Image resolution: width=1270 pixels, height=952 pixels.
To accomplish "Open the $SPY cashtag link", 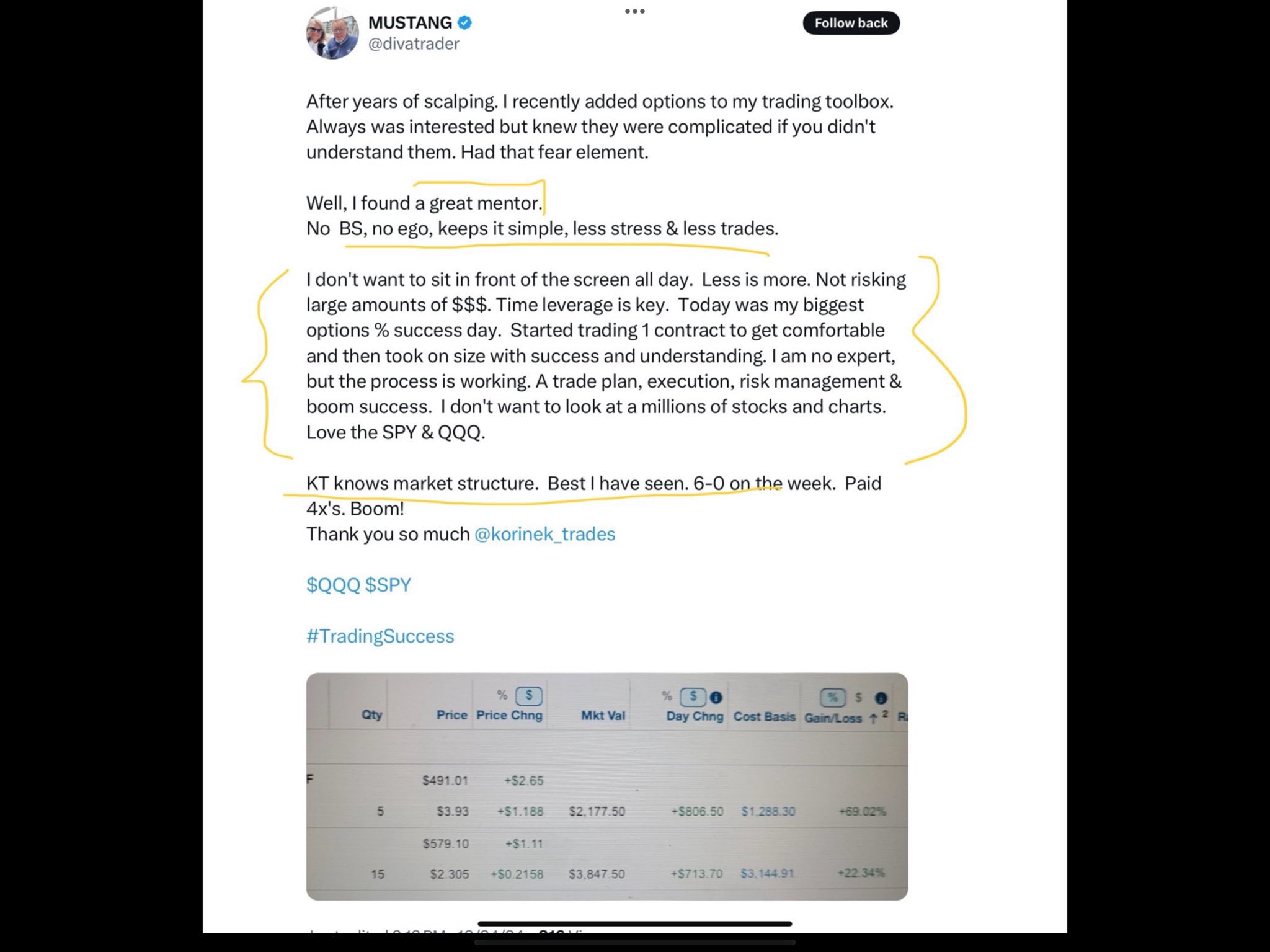I will [x=388, y=585].
